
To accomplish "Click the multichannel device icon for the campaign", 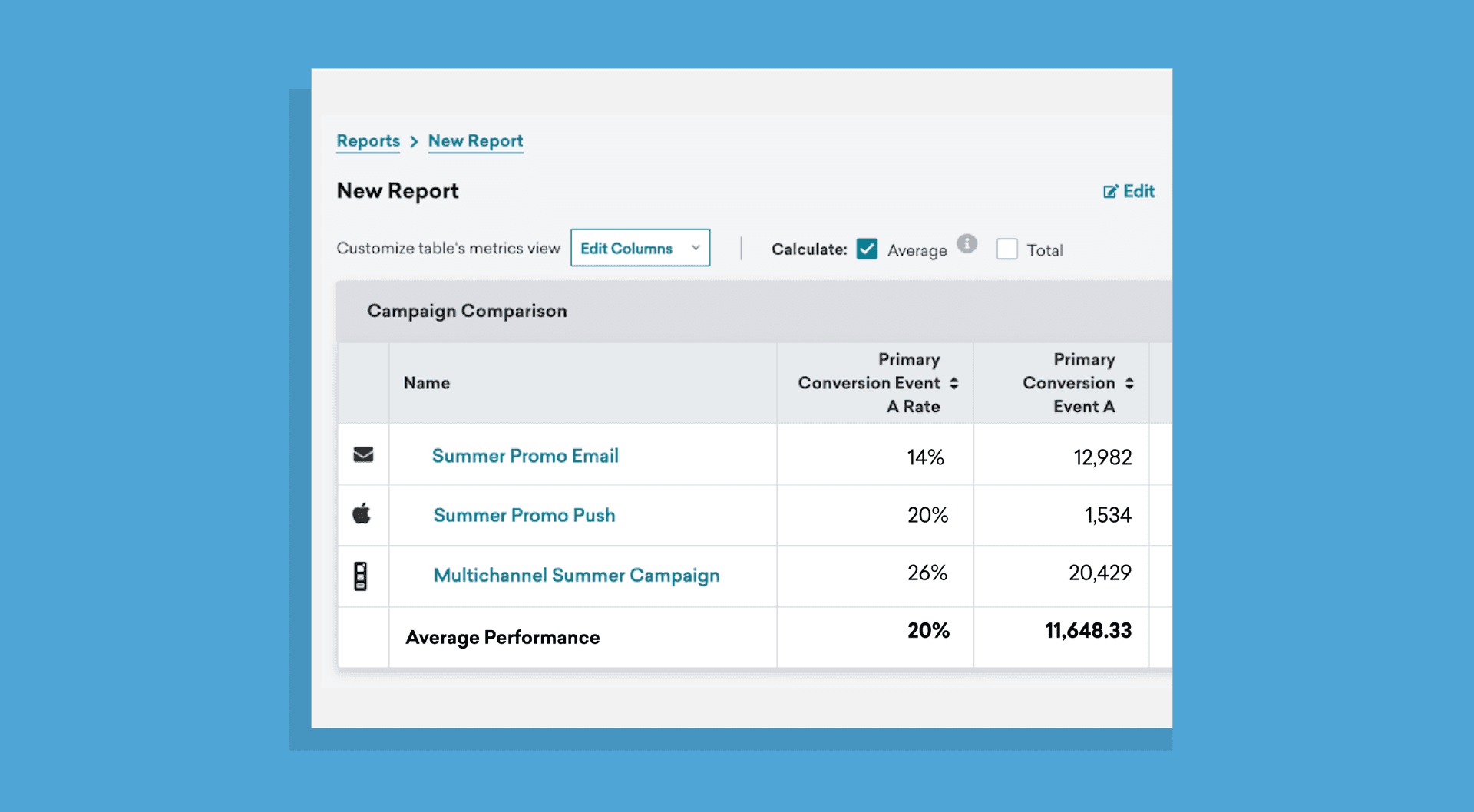I will [x=362, y=576].
